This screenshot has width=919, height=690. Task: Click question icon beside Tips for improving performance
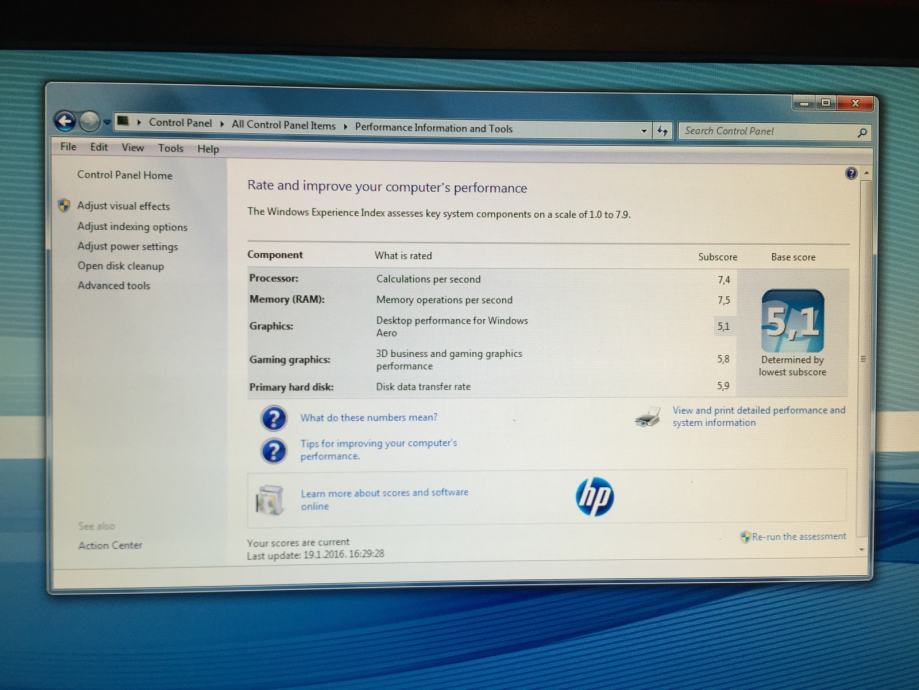(274, 451)
